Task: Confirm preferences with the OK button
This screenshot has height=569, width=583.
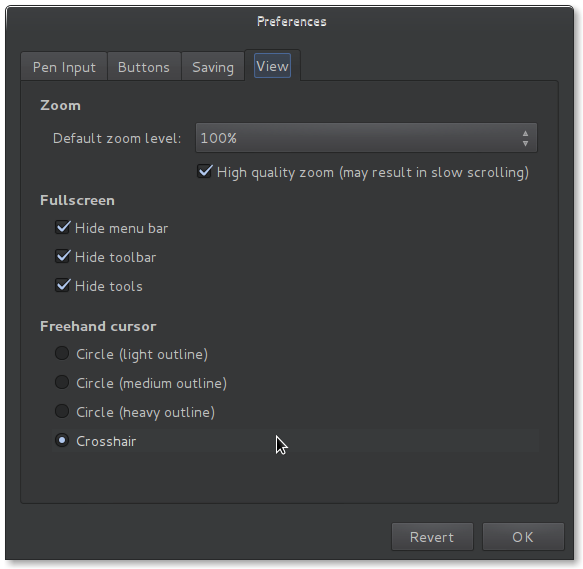Action: 523,537
